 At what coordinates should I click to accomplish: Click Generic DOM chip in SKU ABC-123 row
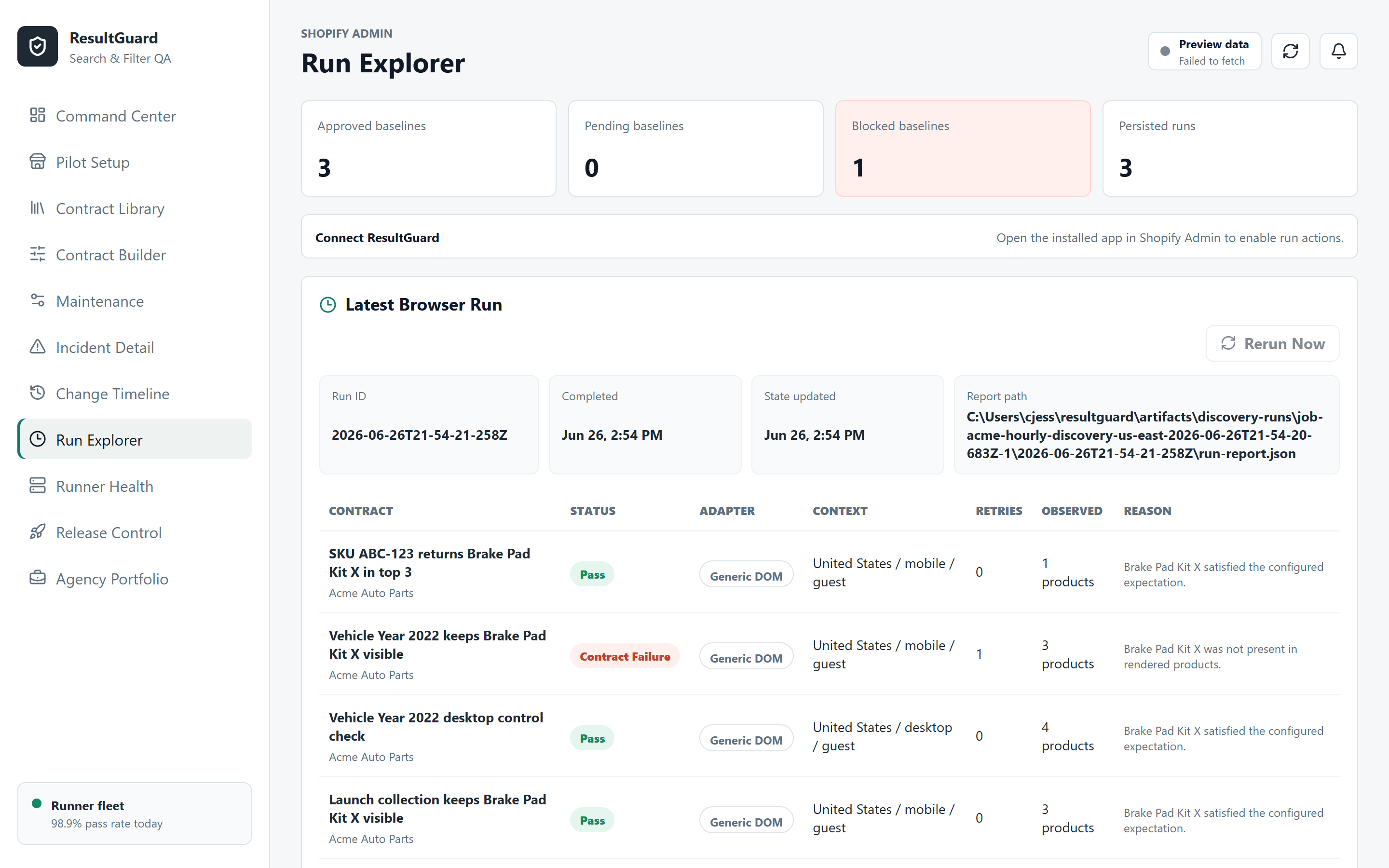pos(746,575)
